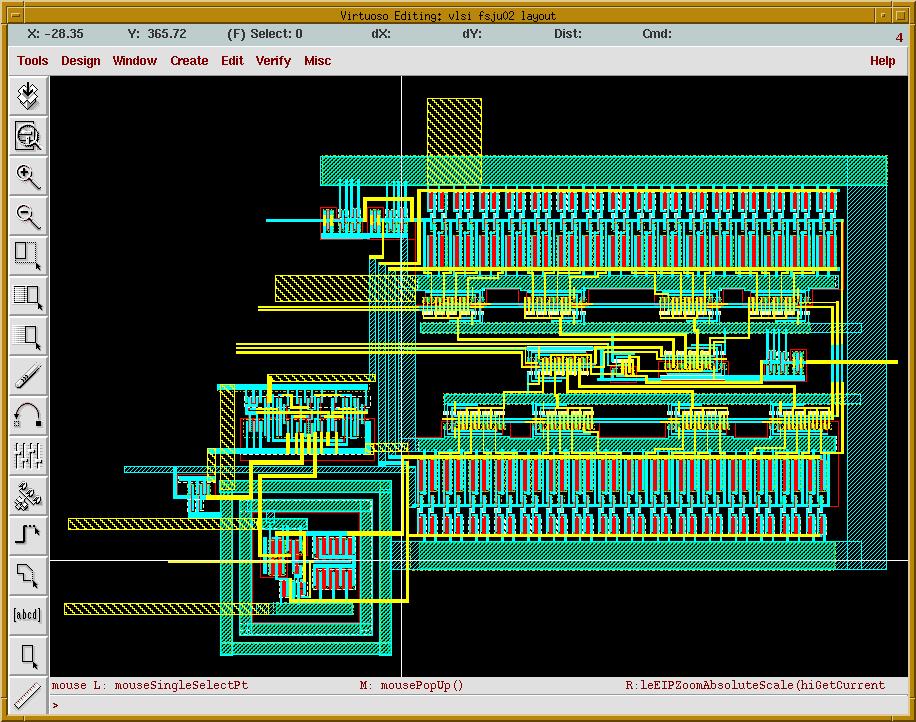916x722 pixels.
Task: Click the Undo curved-arrow icon
Action: [28, 415]
